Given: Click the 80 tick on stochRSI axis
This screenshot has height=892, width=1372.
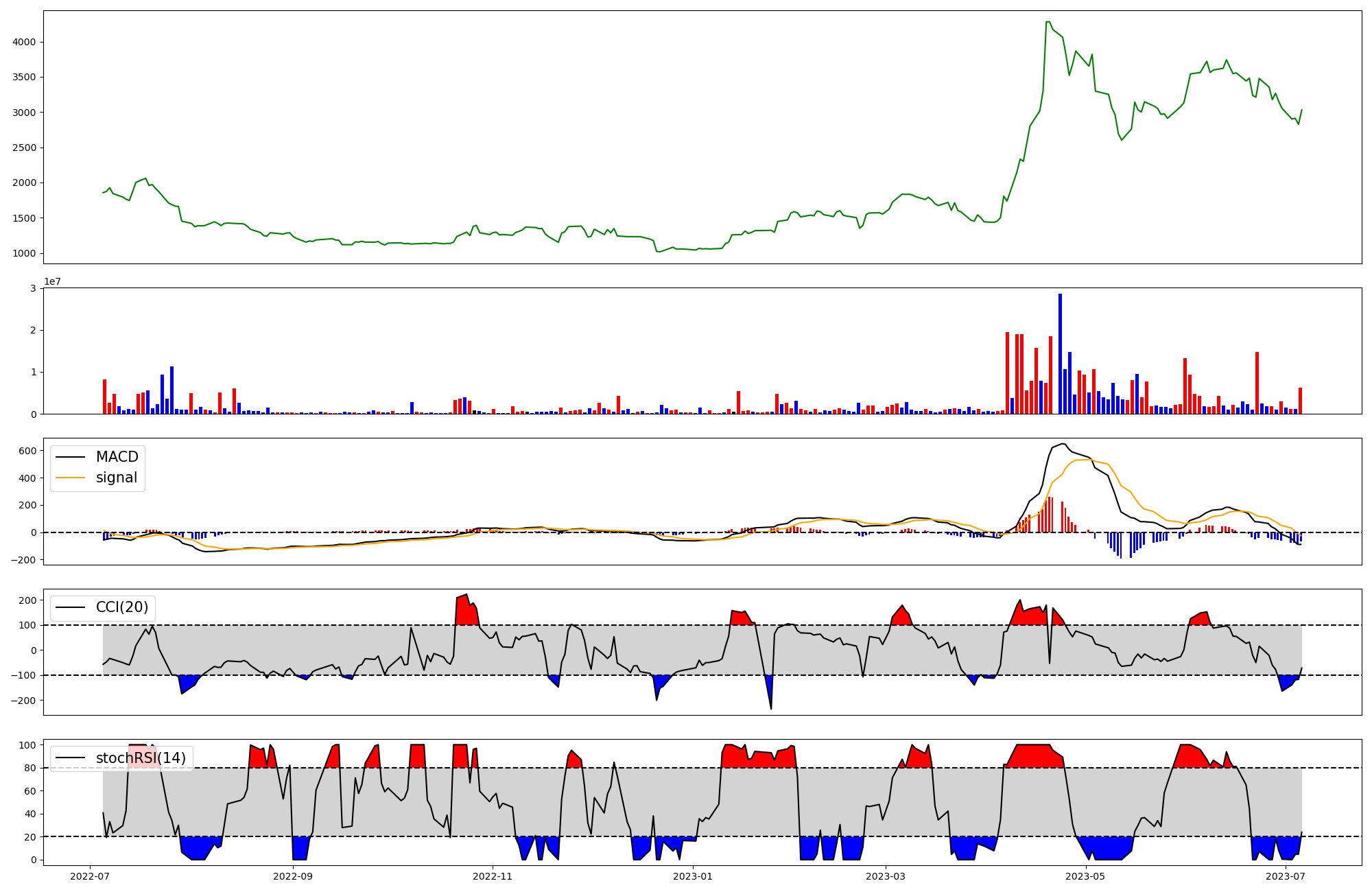Looking at the screenshot, I should coord(30,768).
